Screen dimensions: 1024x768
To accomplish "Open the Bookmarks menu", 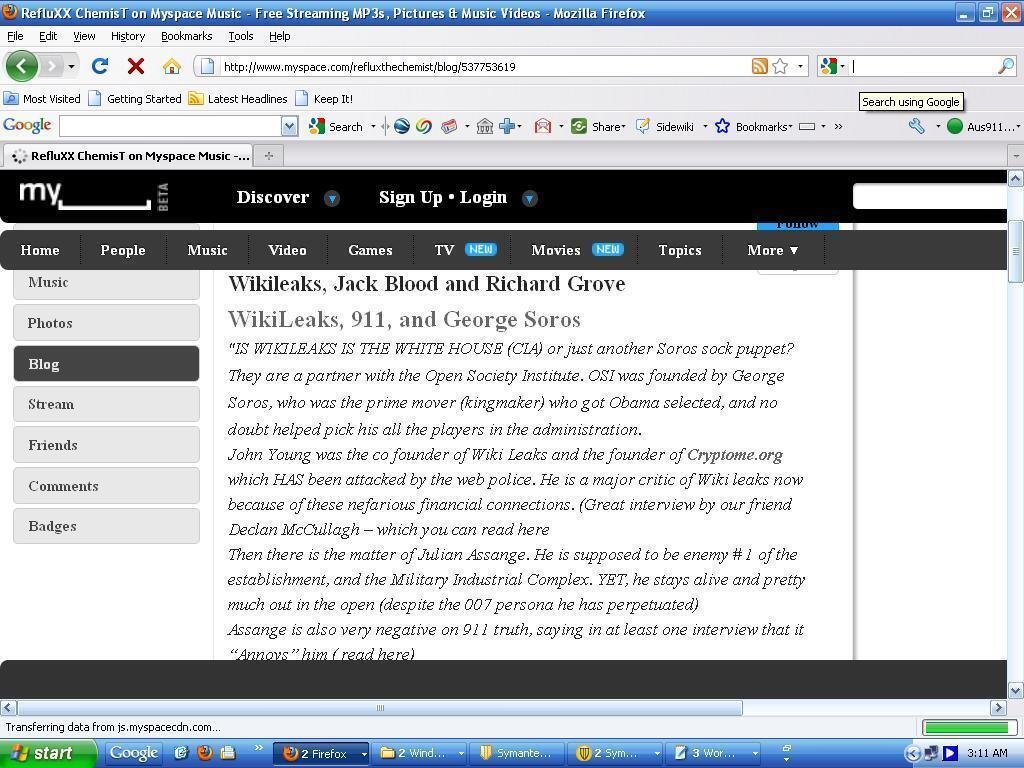I will click(x=187, y=36).
